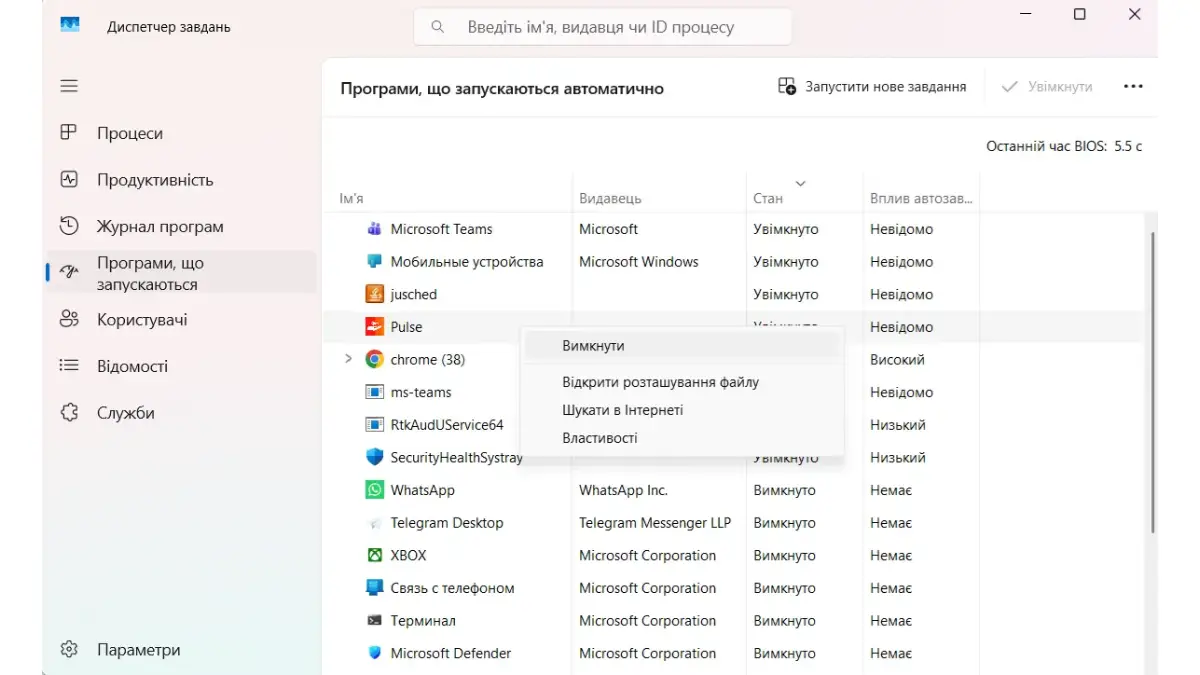This screenshot has height=675, width=1200.
Task: Click the Користувачі sidebar icon
Action: [x=69, y=320]
